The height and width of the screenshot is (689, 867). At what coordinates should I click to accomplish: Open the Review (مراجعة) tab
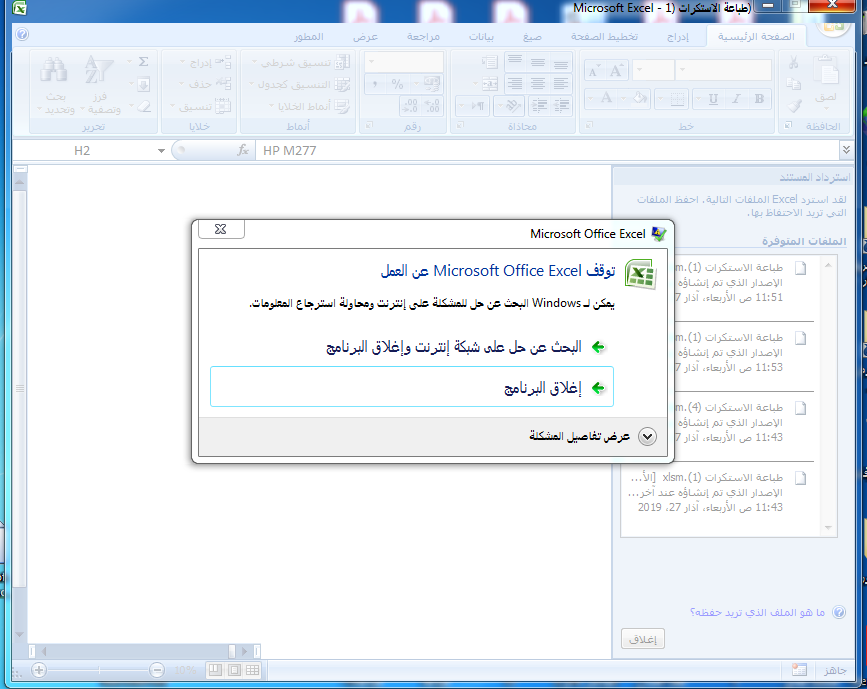pos(423,36)
